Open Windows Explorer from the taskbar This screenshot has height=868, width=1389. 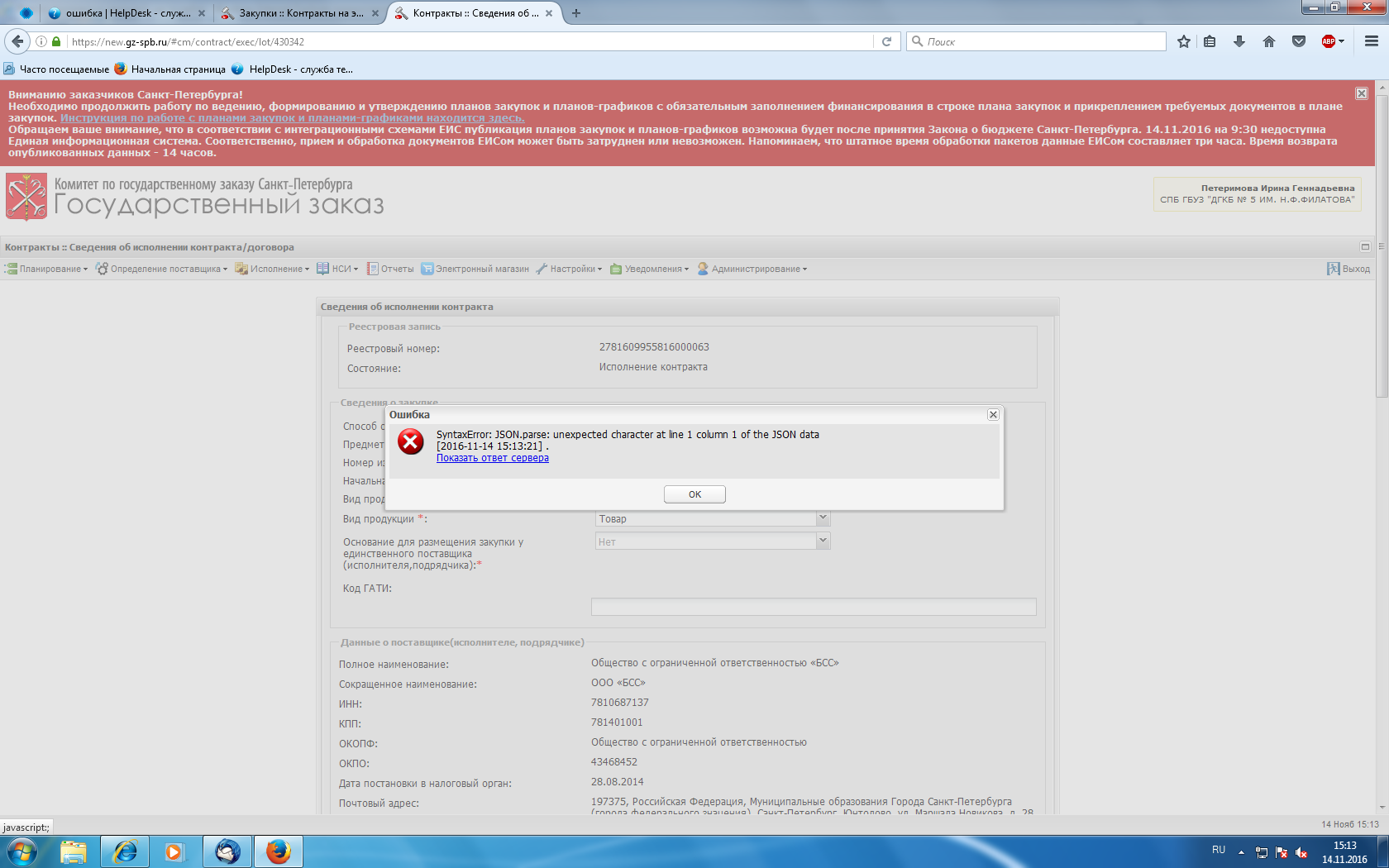tap(74, 851)
